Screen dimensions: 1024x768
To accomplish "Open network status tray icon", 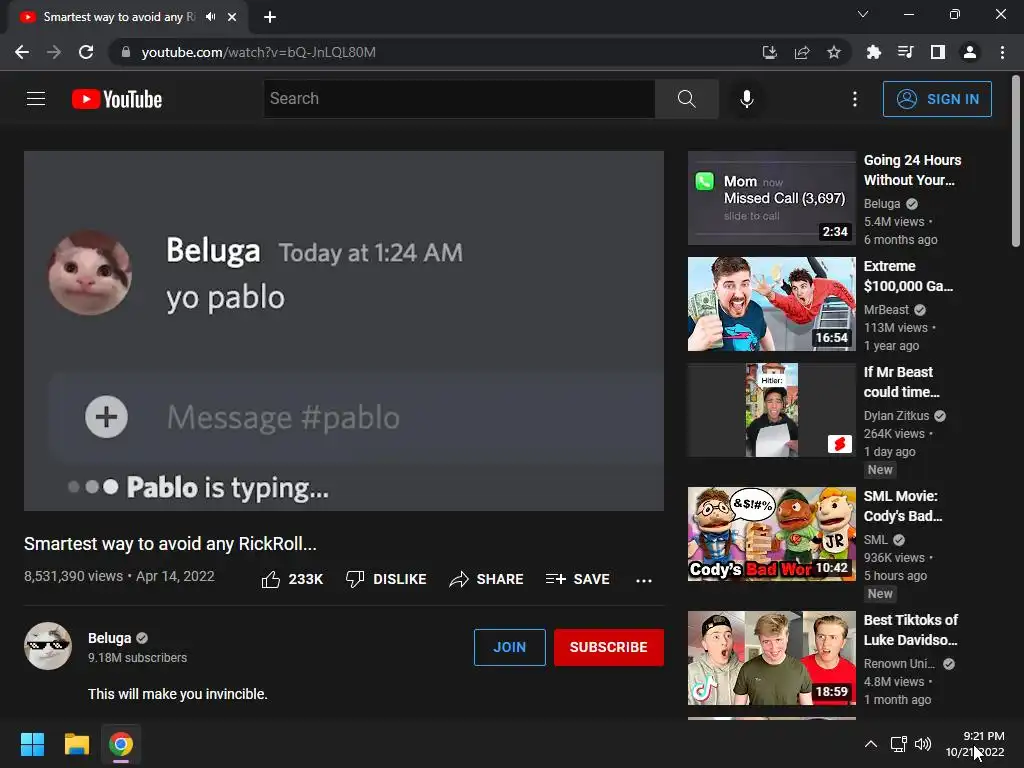I will coord(899,744).
